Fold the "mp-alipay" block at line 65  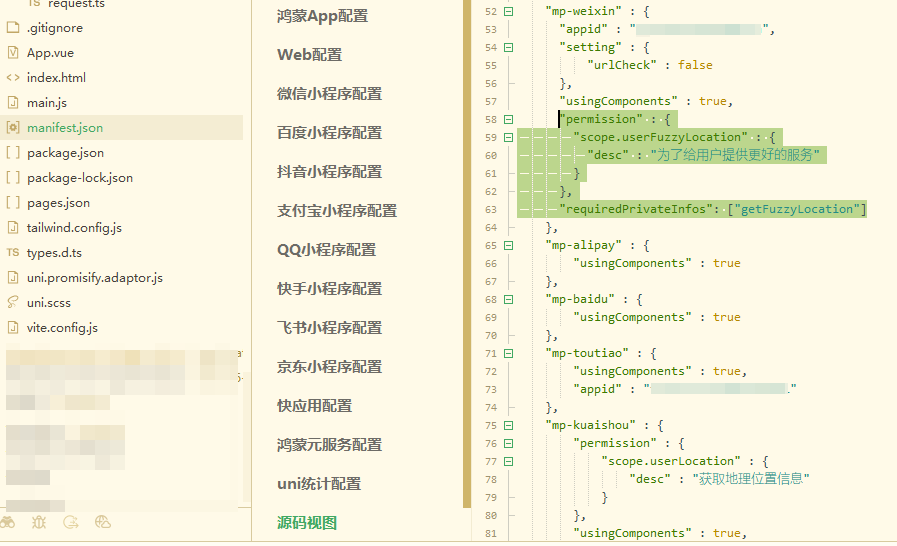[508, 245]
